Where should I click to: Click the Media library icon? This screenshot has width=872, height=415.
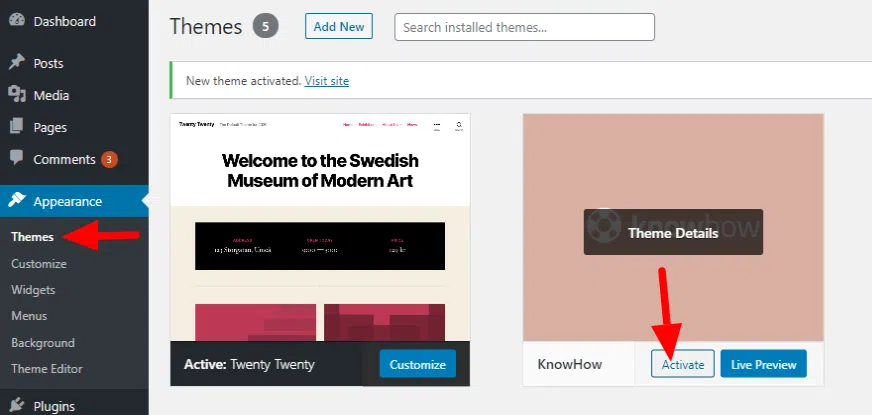(x=17, y=95)
